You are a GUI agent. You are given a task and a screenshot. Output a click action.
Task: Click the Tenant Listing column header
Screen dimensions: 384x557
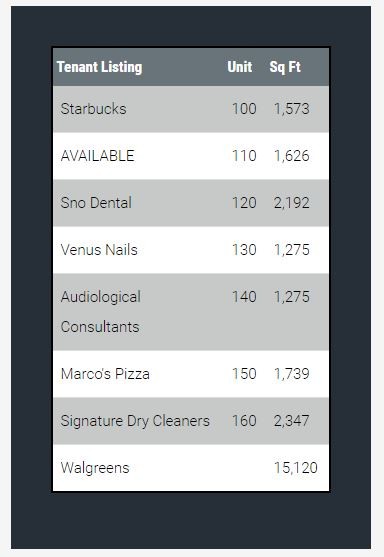tap(99, 67)
